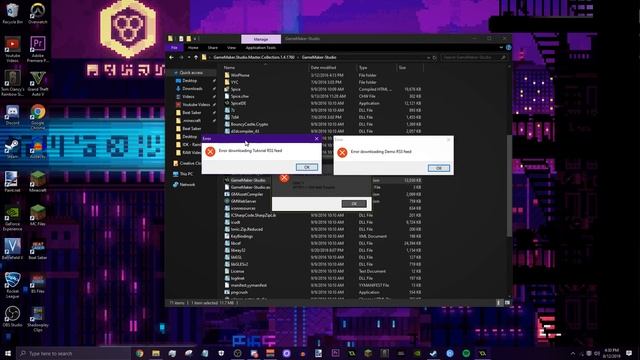The image size is (640, 360).
Task: Launch Audacity from the desktop
Action: 38,149
